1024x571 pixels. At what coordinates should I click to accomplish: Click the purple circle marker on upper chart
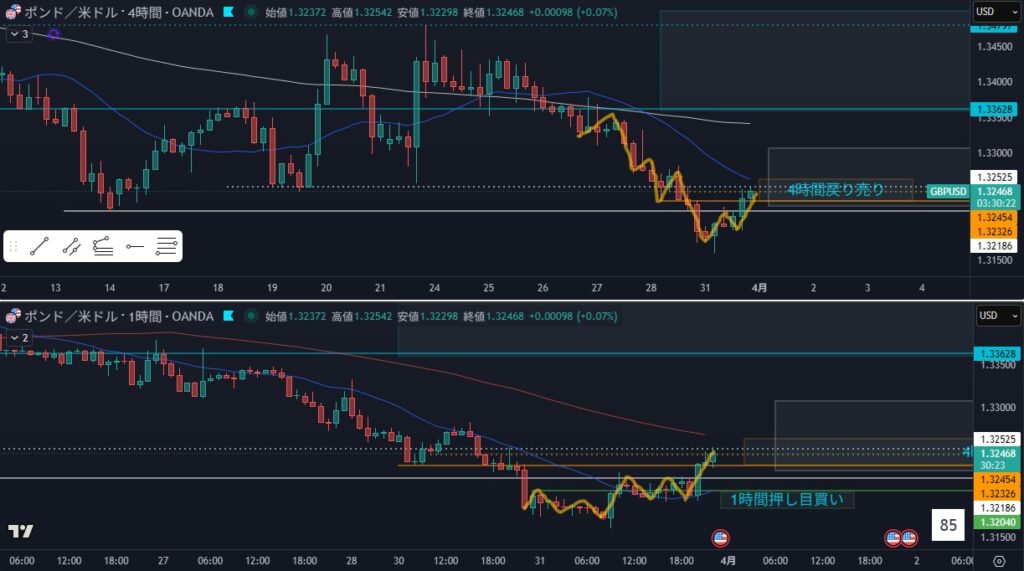click(x=53, y=34)
